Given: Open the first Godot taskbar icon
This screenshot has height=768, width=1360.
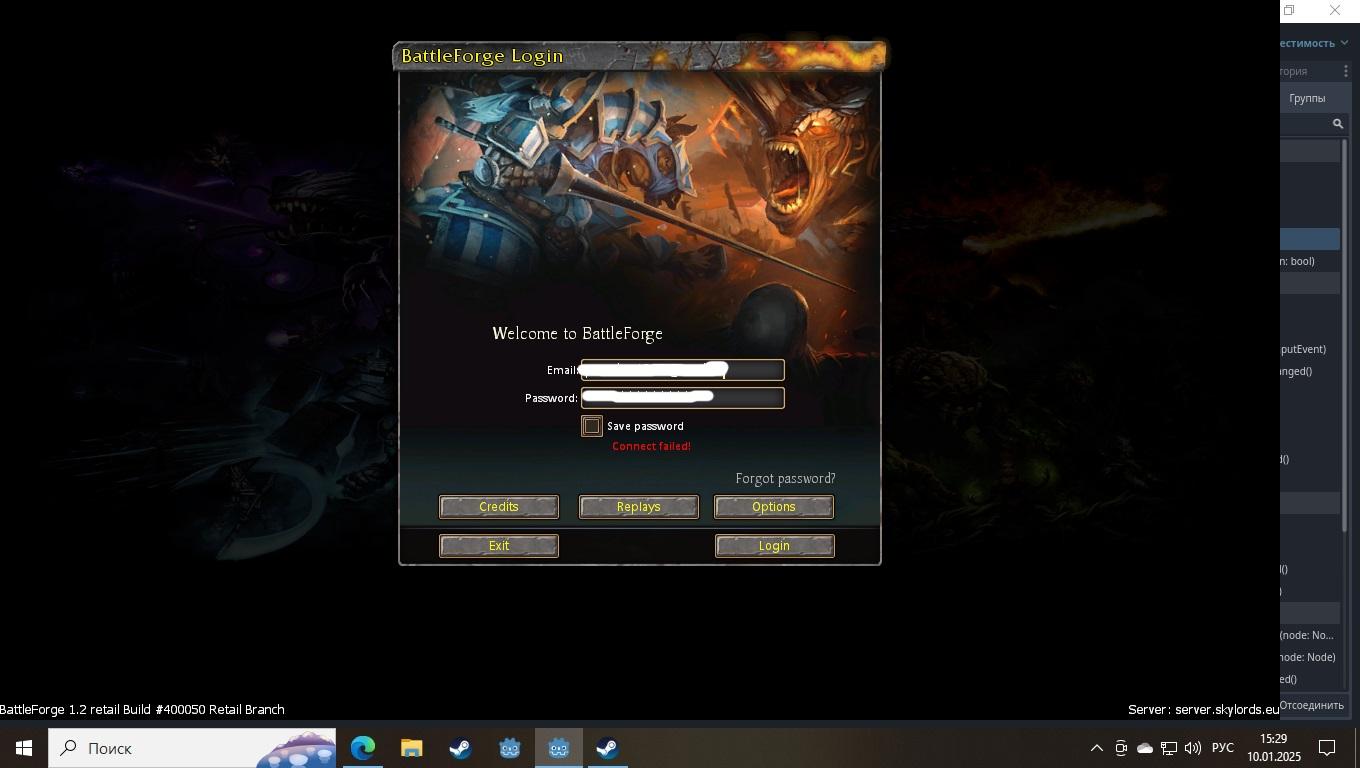Looking at the screenshot, I should [509, 748].
